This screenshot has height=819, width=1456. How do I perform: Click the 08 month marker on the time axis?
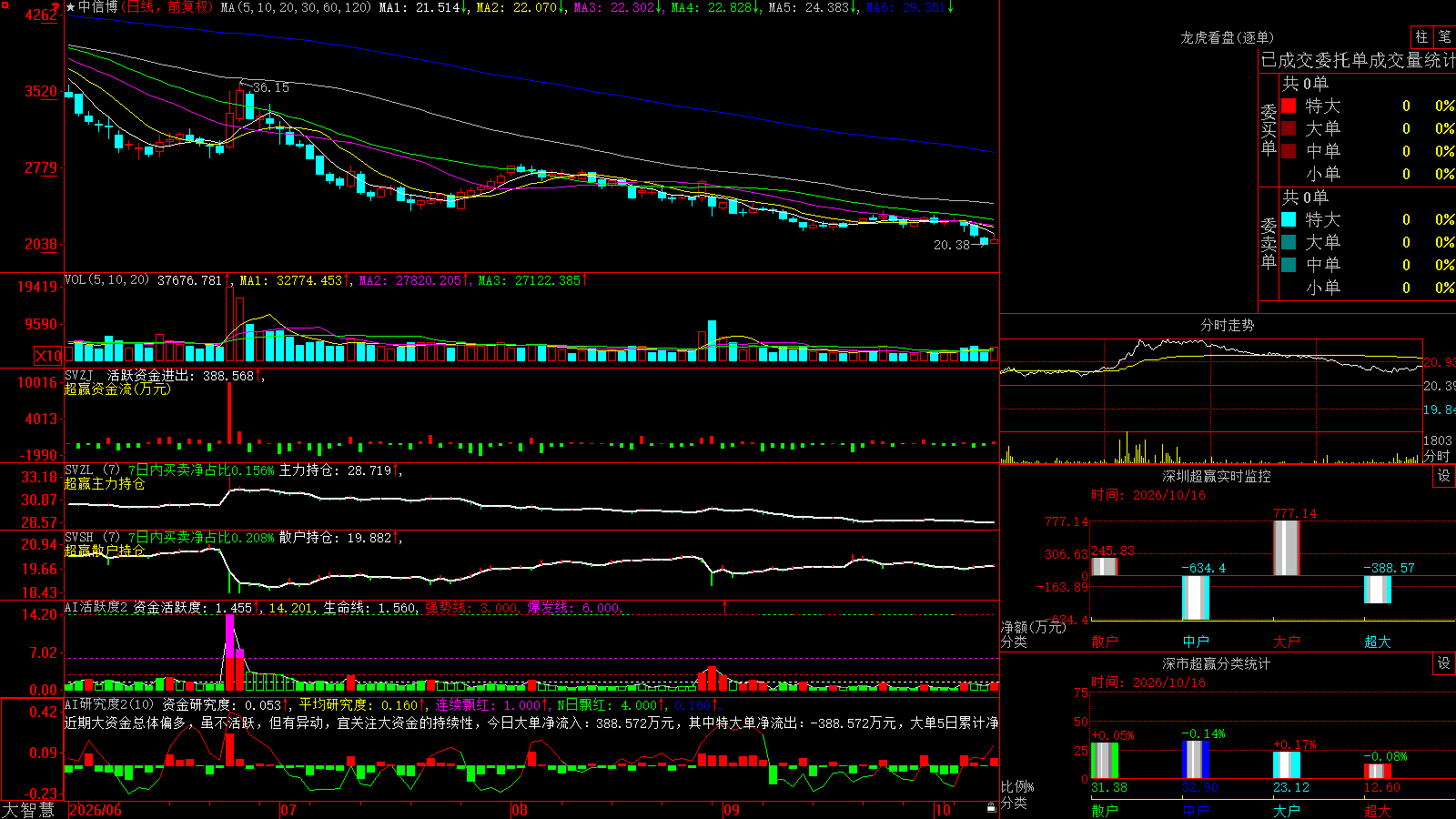pyautogui.click(x=520, y=810)
